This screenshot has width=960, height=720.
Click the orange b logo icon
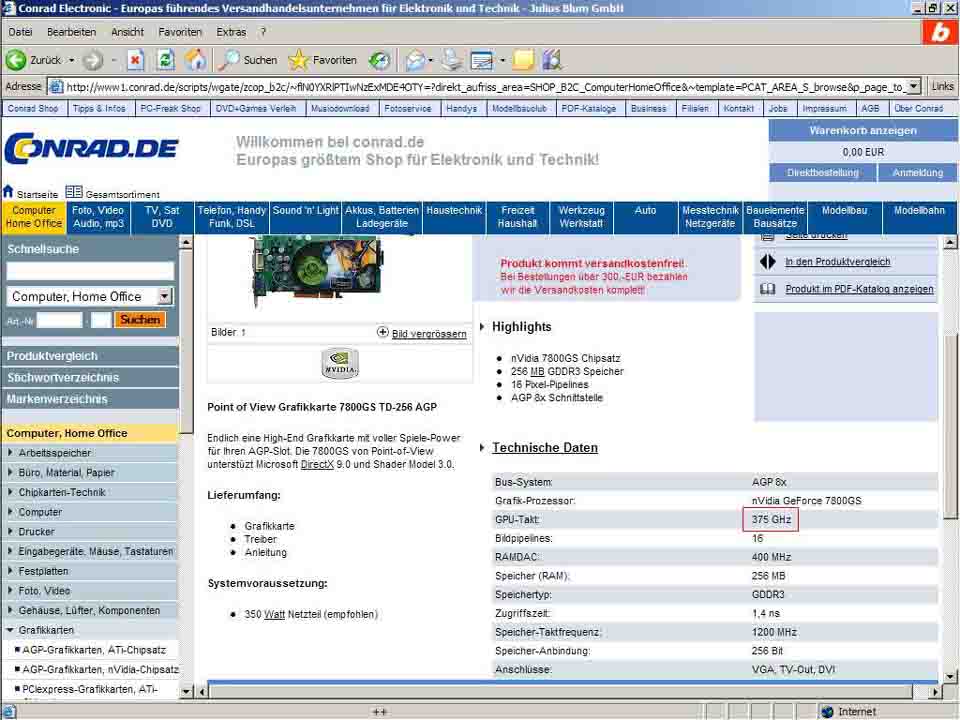pos(940,32)
